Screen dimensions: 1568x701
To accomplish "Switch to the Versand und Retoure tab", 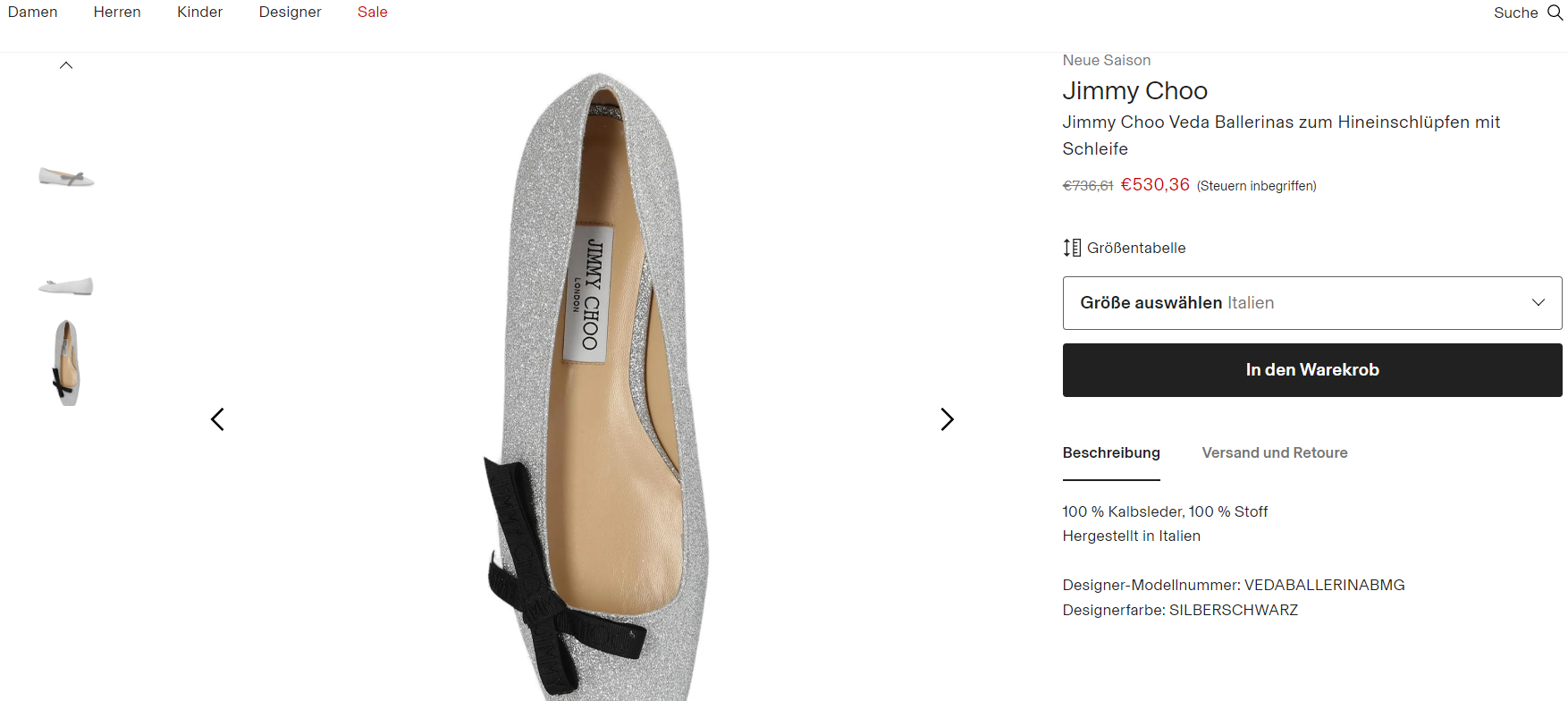I will [1275, 453].
